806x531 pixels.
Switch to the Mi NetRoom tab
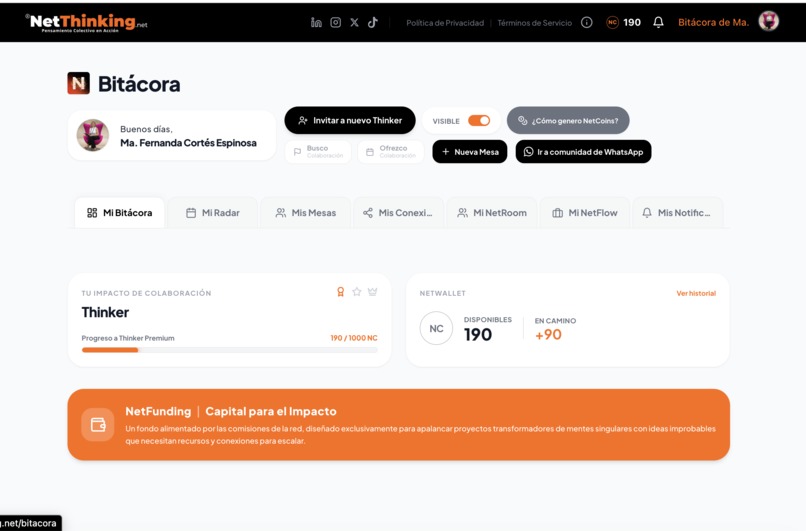(492, 213)
